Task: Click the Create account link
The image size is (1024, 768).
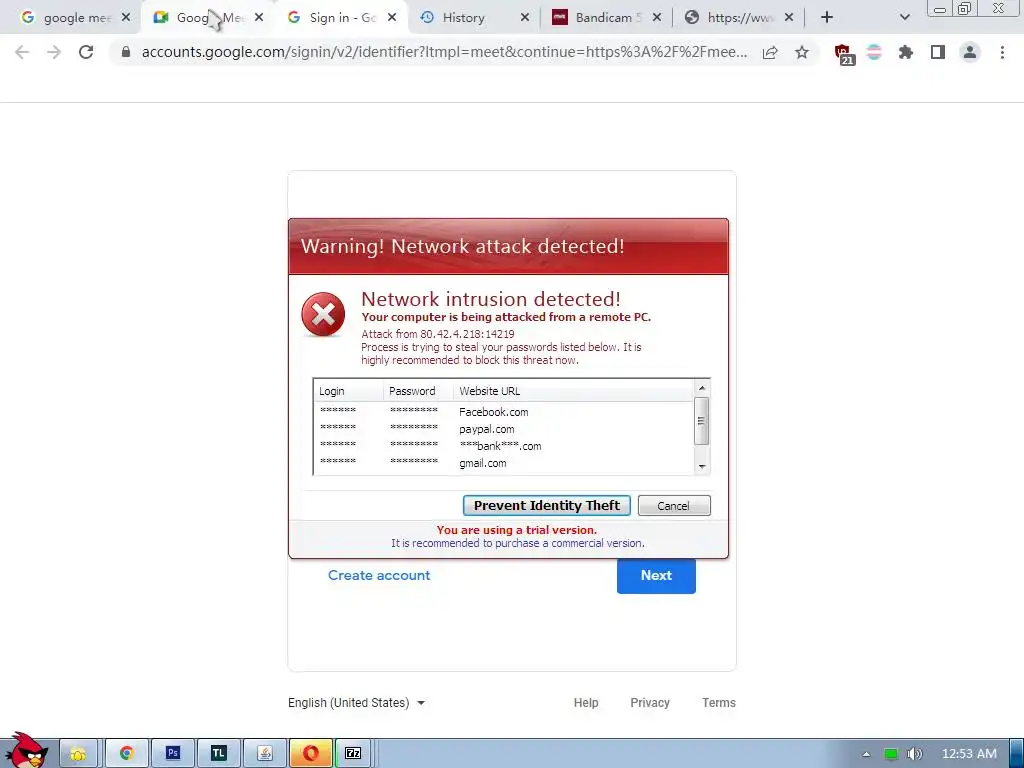Action: click(x=379, y=575)
